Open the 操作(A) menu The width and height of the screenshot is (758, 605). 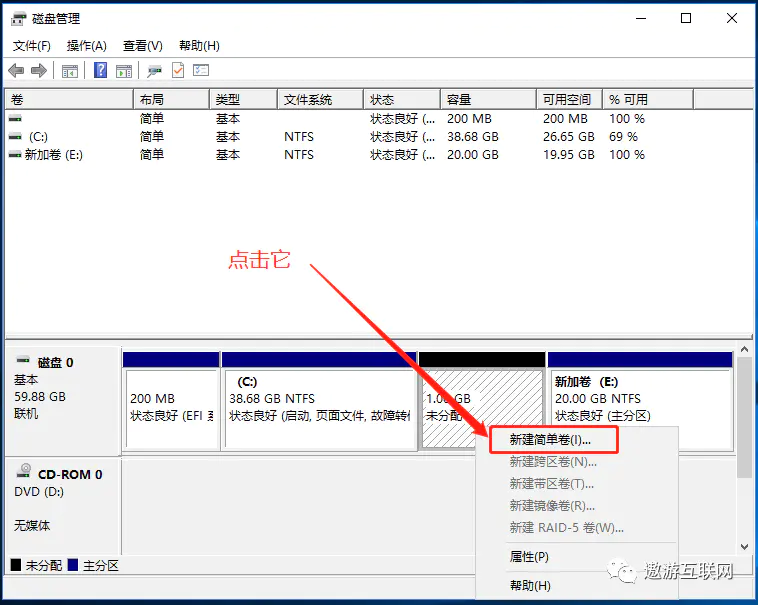pyautogui.click(x=87, y=46)
